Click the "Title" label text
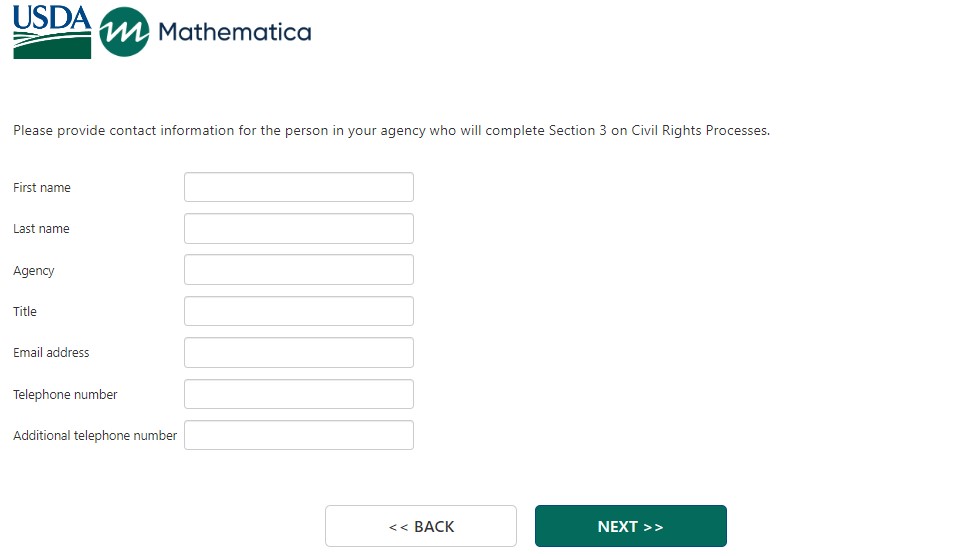This screenshot has width=975, height=556. 25,312
